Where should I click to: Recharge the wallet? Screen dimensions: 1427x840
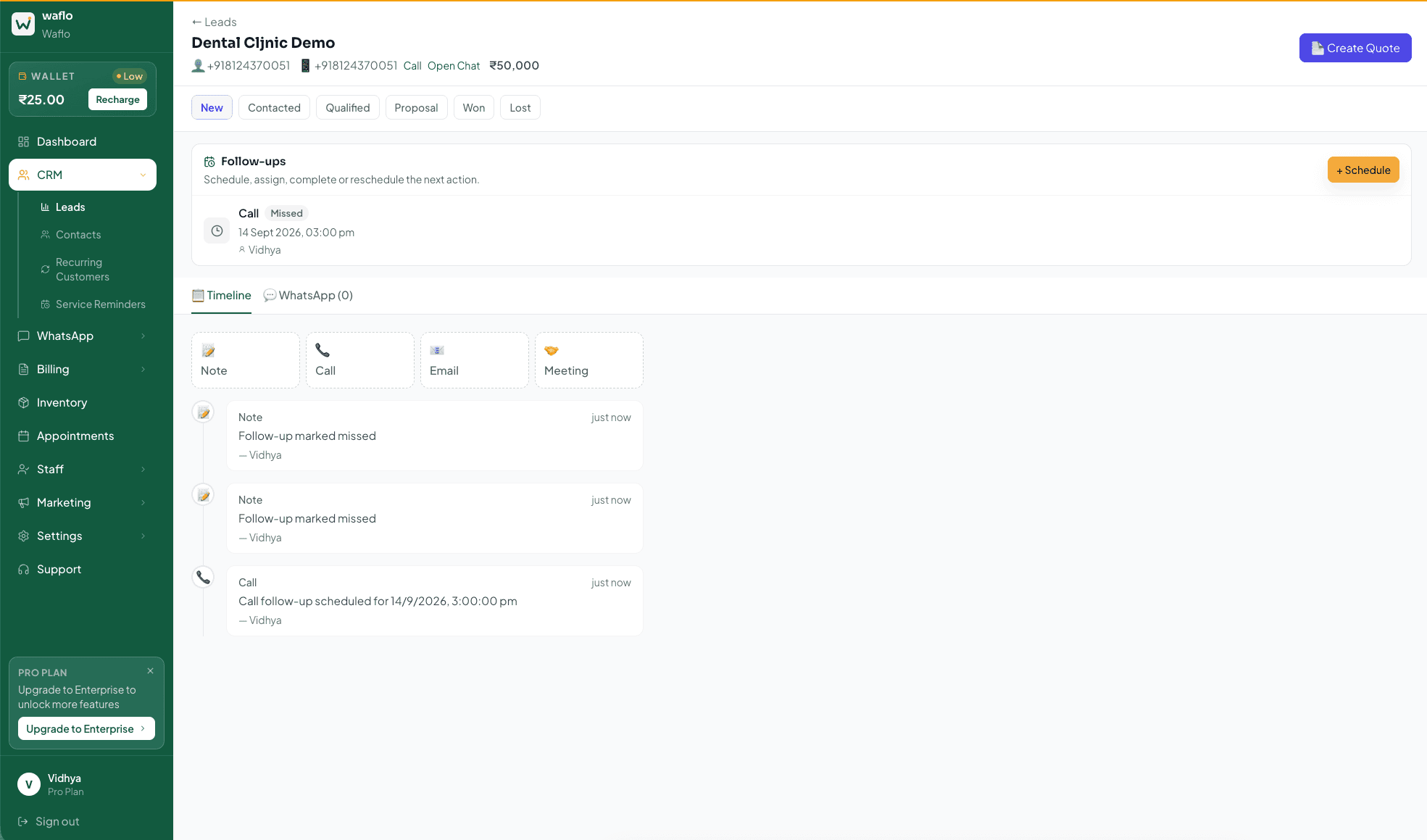(x=117, y=99)
